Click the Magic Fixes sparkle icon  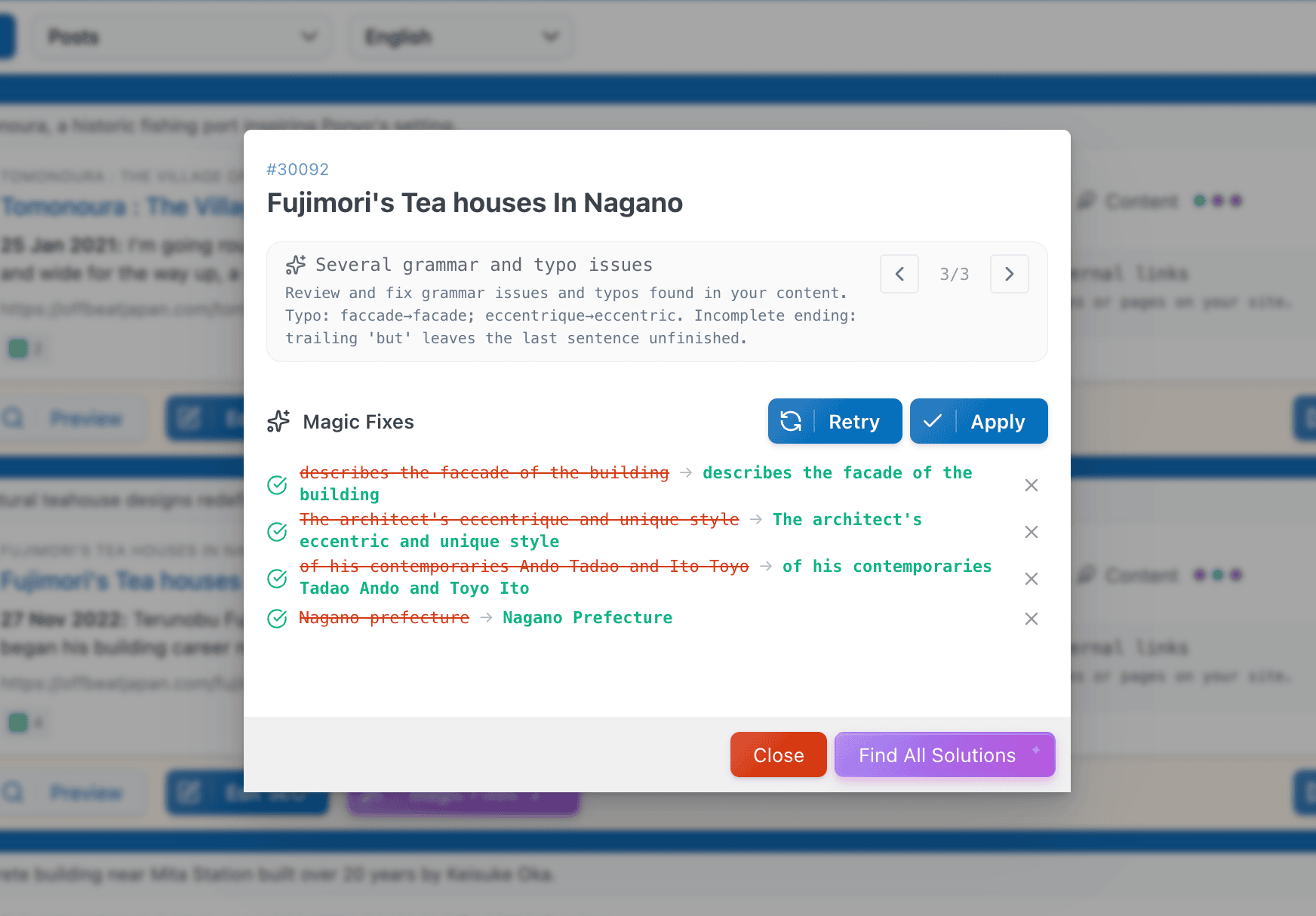coord(278,421)
